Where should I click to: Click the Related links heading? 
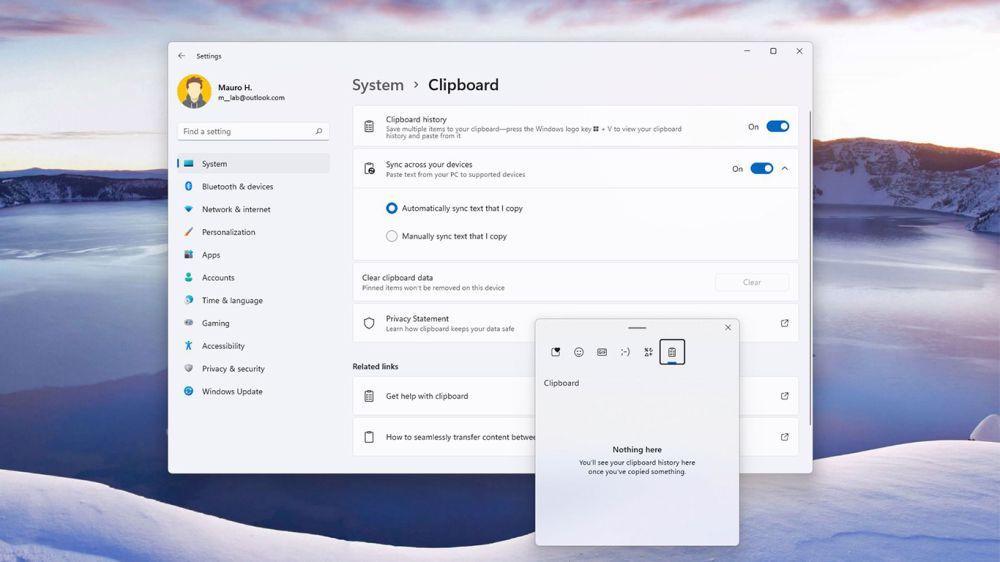(375, 367)
